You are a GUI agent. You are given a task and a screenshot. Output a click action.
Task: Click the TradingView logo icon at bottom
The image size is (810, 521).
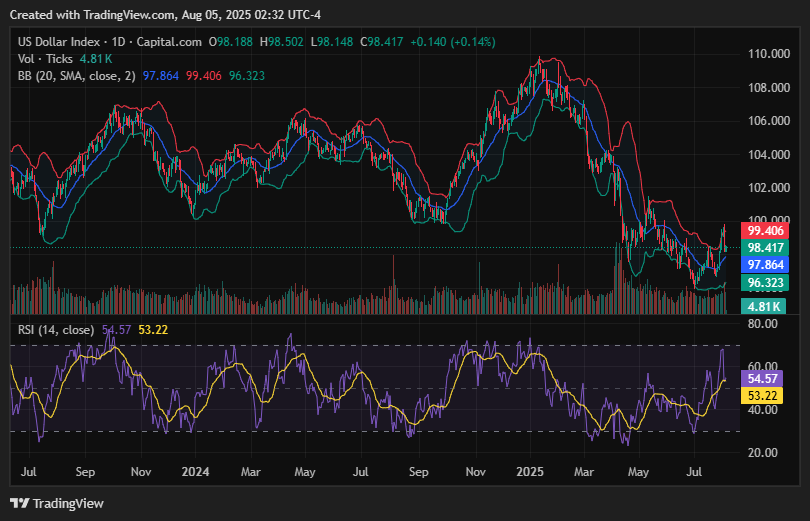[20, 503]
